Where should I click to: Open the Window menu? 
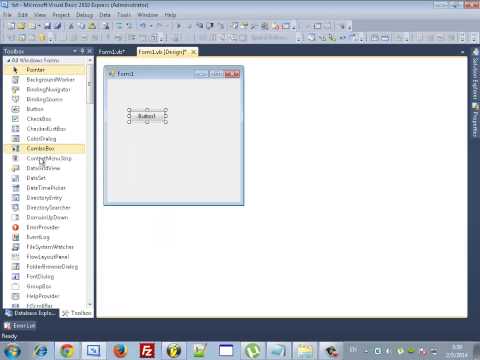148,15
